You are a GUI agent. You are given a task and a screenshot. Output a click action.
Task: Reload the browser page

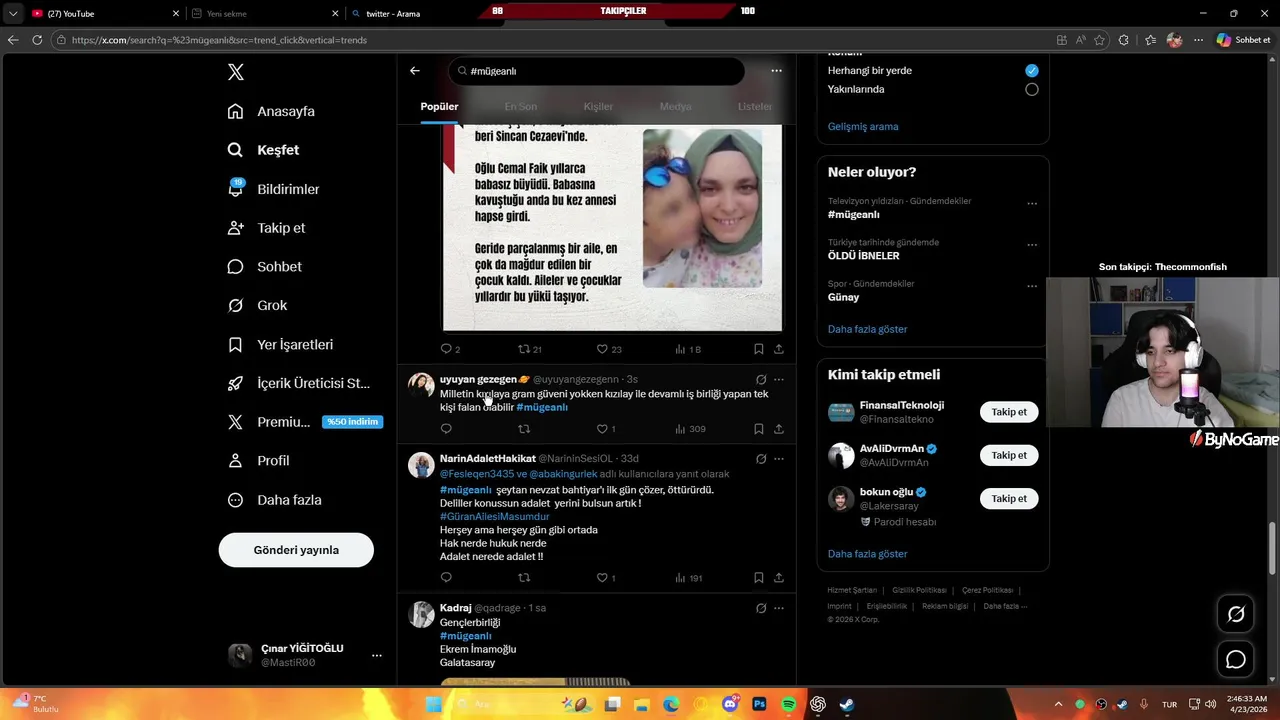(x=37, y=40)
